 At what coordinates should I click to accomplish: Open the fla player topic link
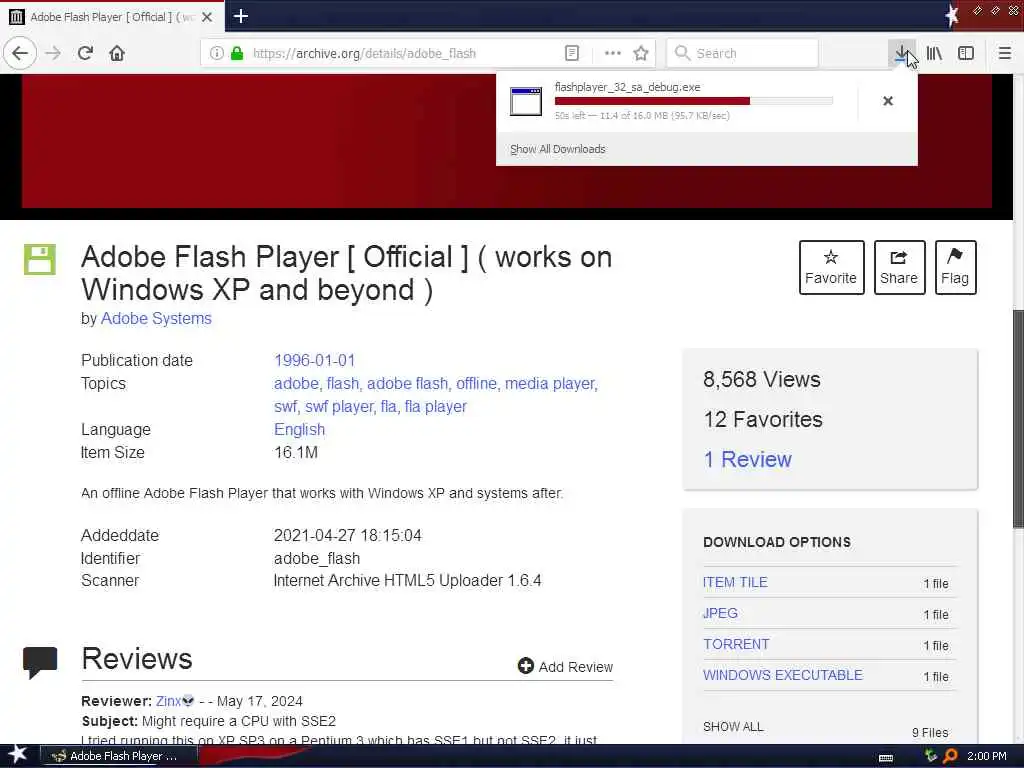click(436, 406)
